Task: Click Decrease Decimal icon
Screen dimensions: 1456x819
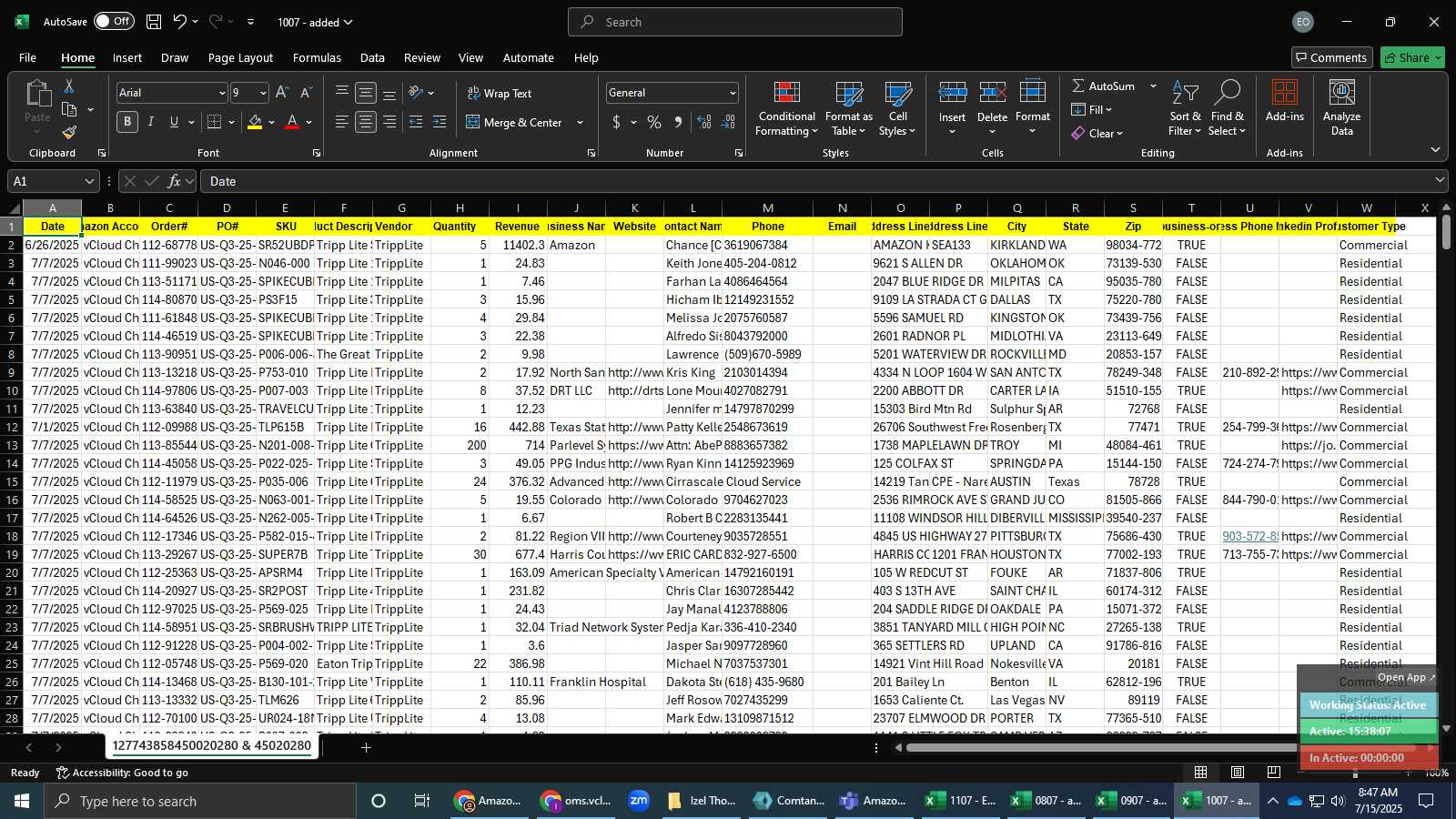Action: (728, 122)
